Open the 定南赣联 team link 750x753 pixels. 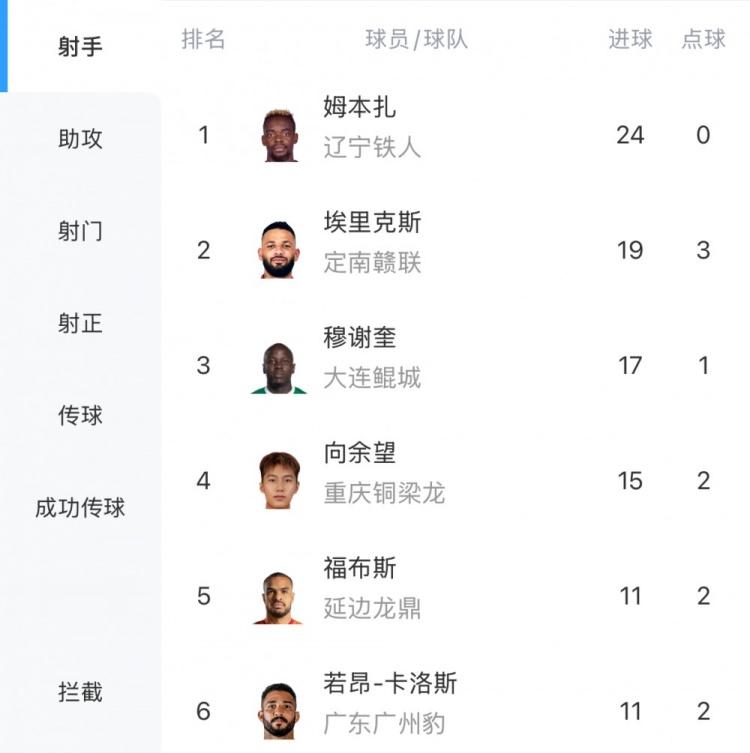372,262
